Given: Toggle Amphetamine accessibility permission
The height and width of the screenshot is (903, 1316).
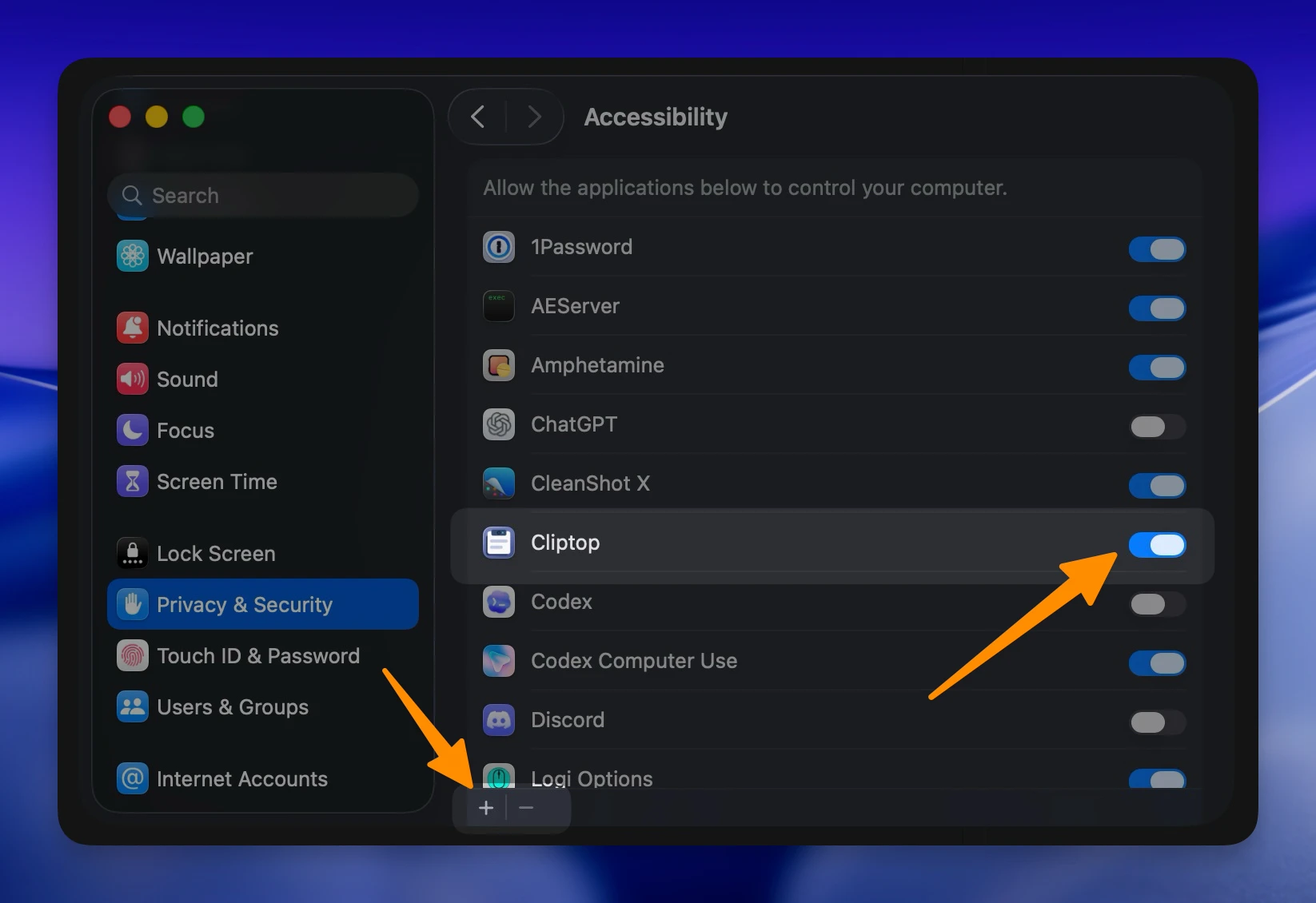Looking at the screenshot, I should click(1157, 368).
